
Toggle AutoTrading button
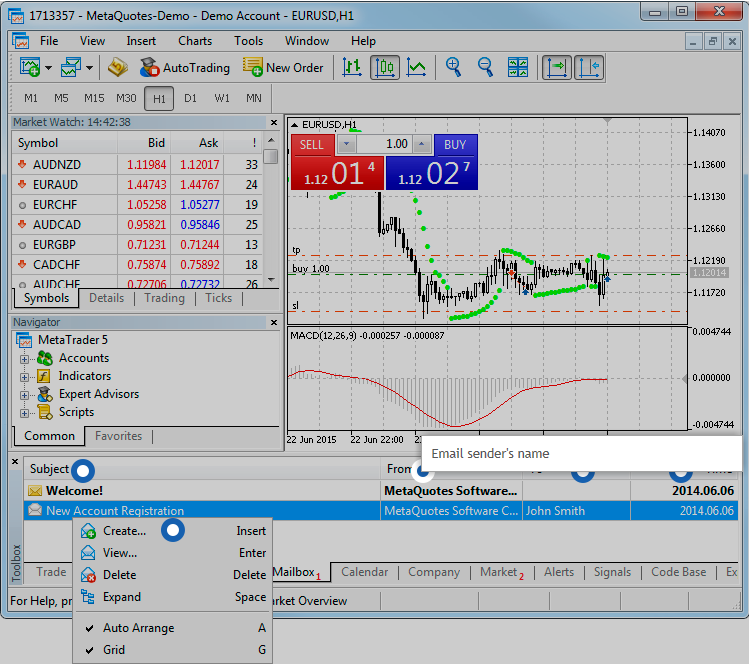(184, 67)
